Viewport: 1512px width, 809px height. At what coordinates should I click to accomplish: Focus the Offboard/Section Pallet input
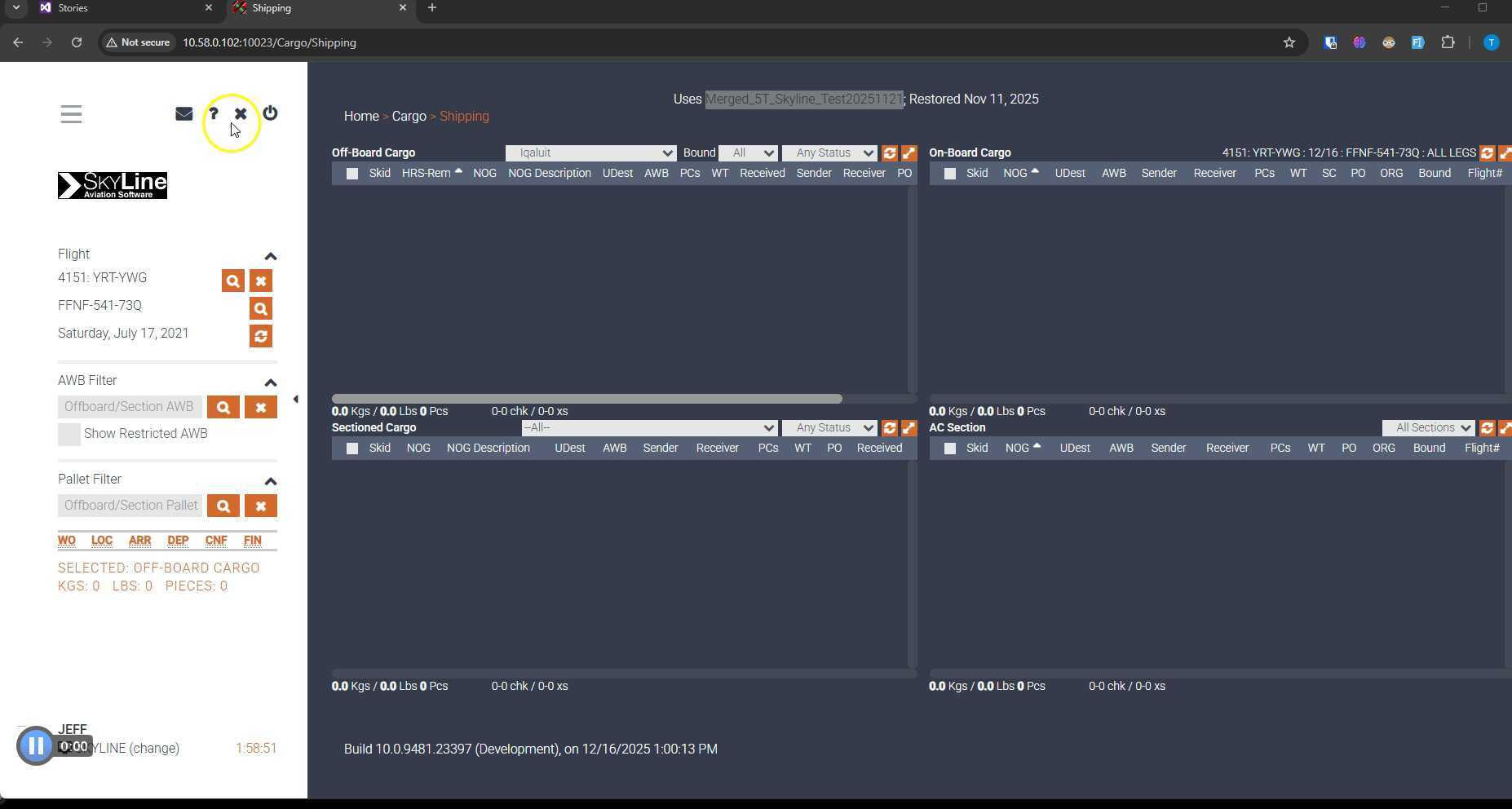tap(130, 506)
